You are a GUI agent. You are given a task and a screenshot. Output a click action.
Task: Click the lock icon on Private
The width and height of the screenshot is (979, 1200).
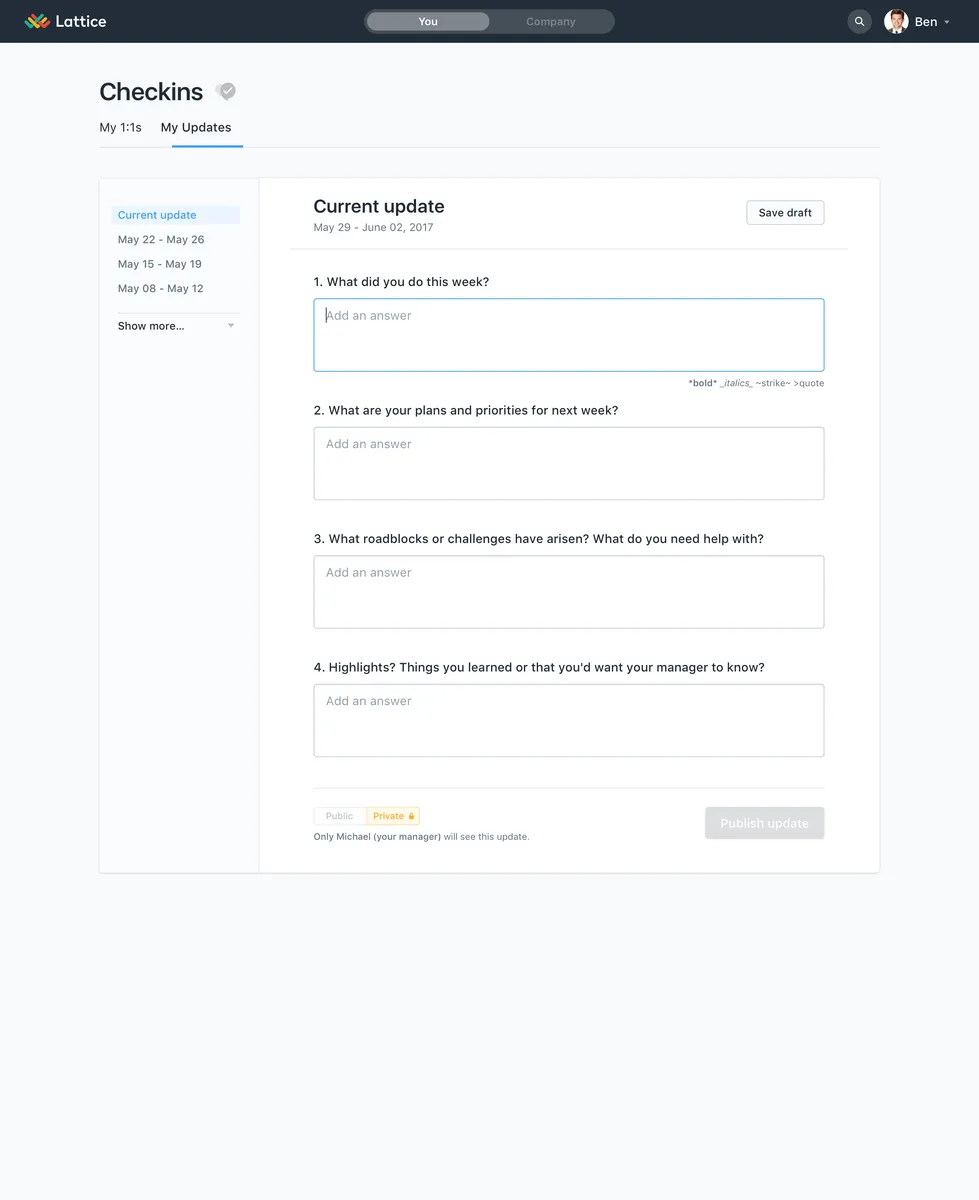(411, 816)
